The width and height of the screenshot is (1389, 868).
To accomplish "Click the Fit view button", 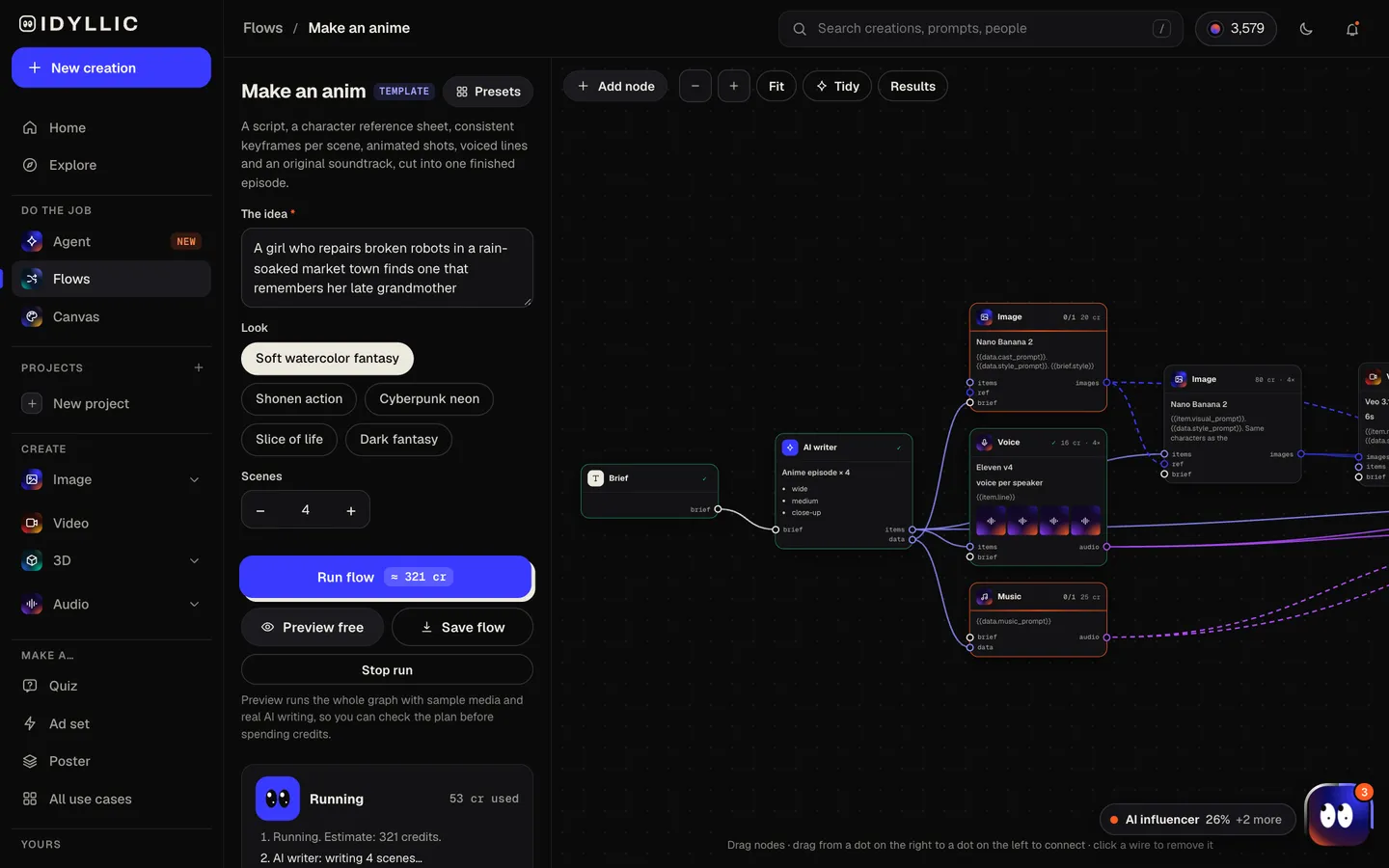I will (776, 86).
